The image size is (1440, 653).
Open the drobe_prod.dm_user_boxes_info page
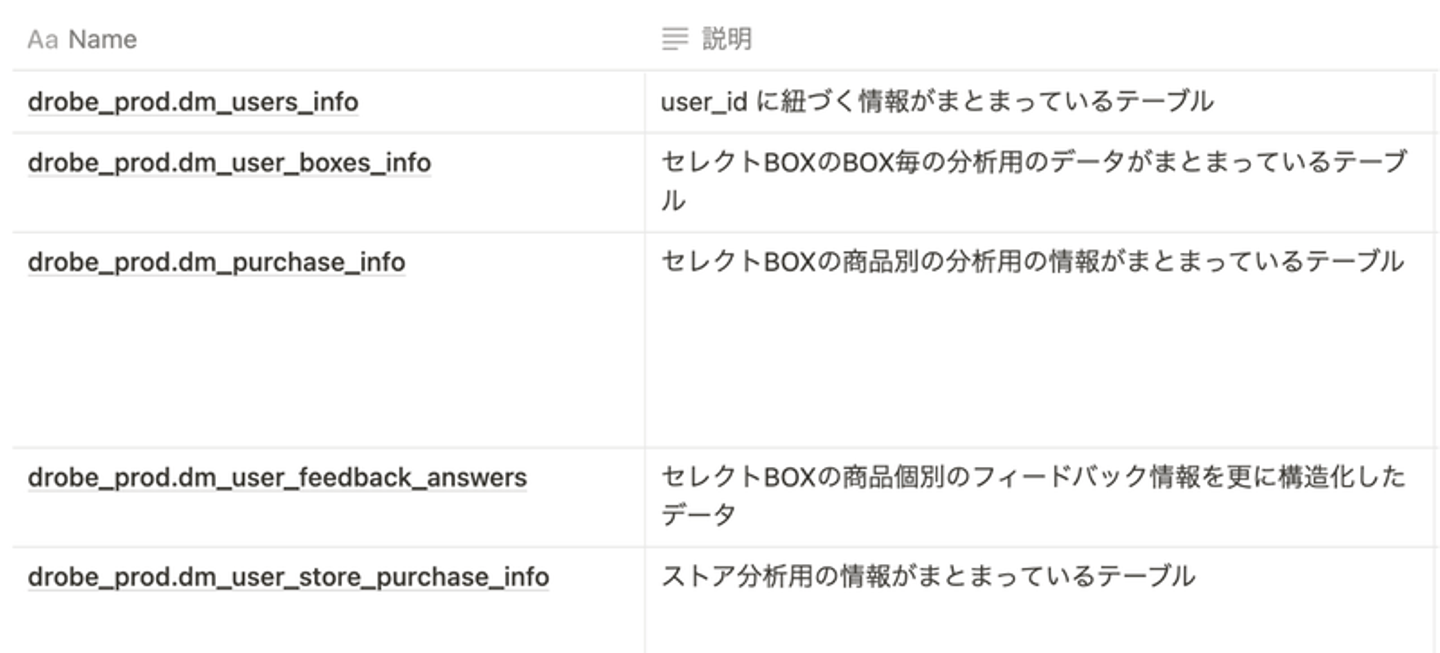pyautogui.click(x=229, y=163)
